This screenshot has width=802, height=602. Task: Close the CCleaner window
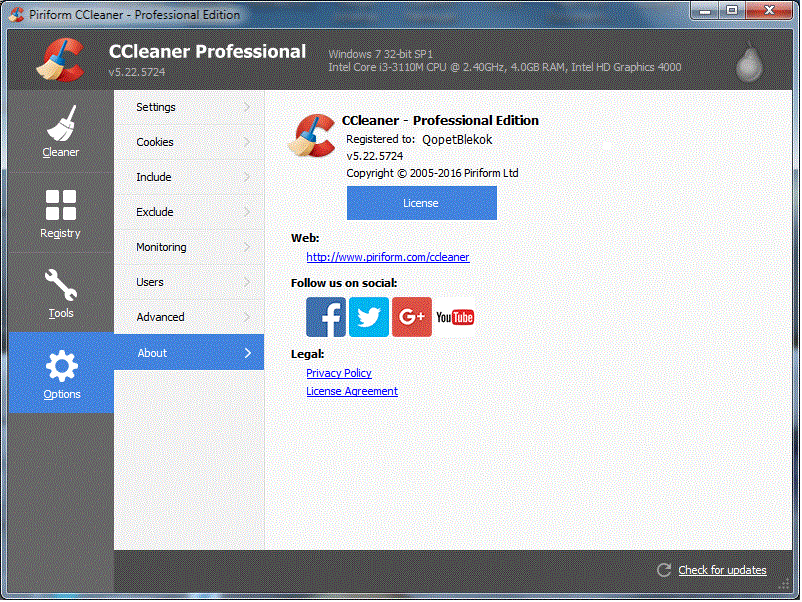point(769,10)
